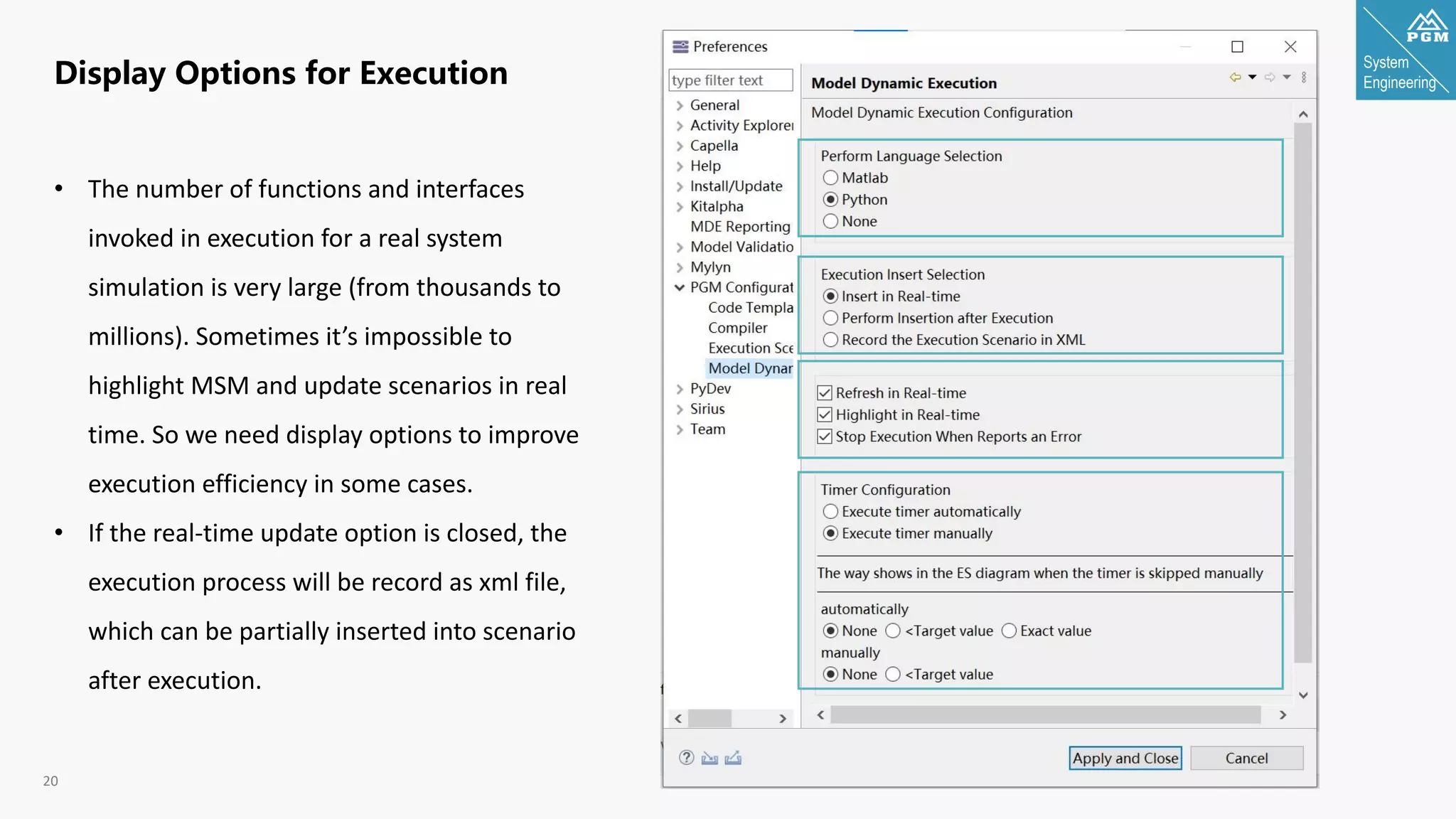Expand the Help tree node

pos(680,166)
